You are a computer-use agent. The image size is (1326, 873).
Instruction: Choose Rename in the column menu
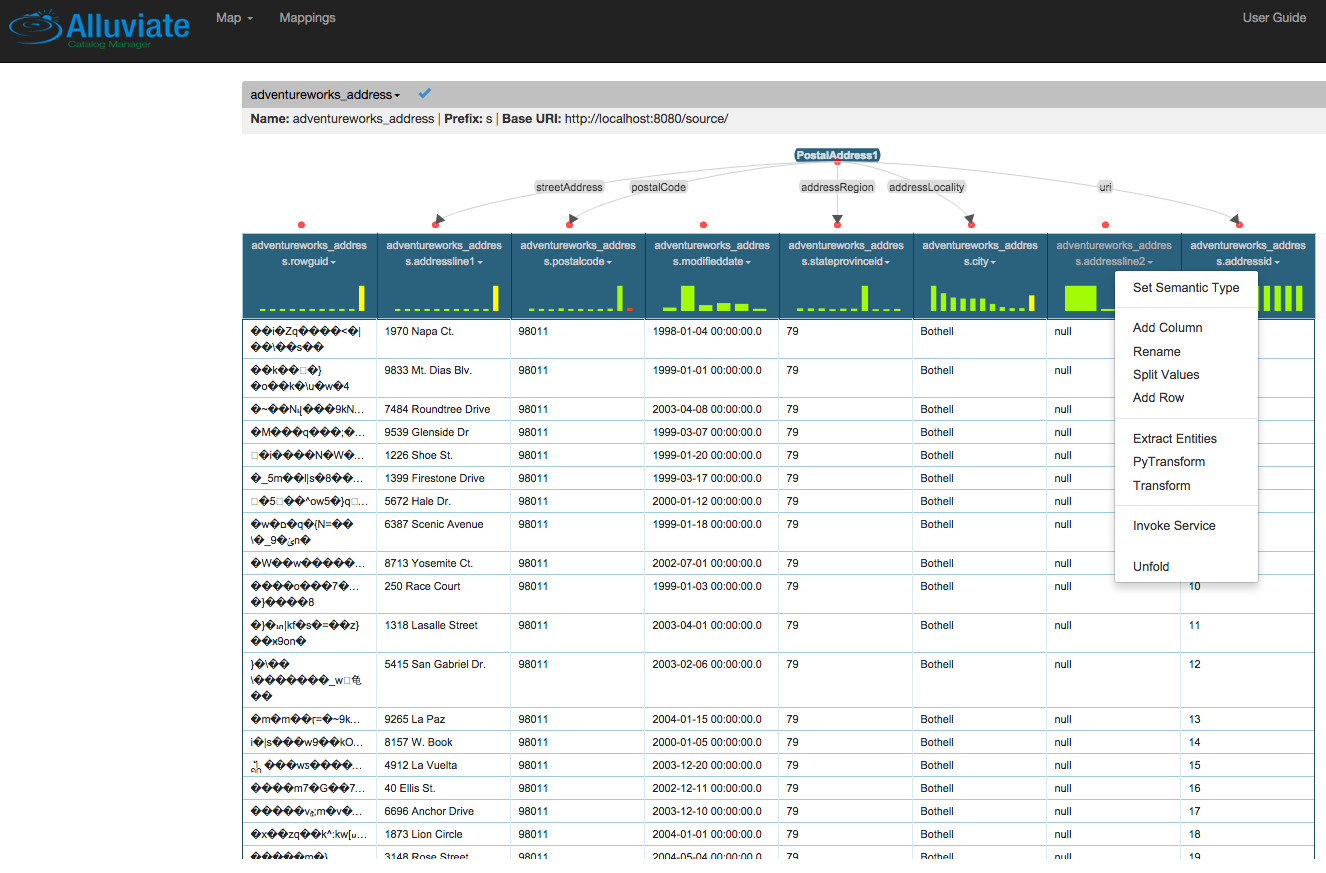(x=1186, y=352)
